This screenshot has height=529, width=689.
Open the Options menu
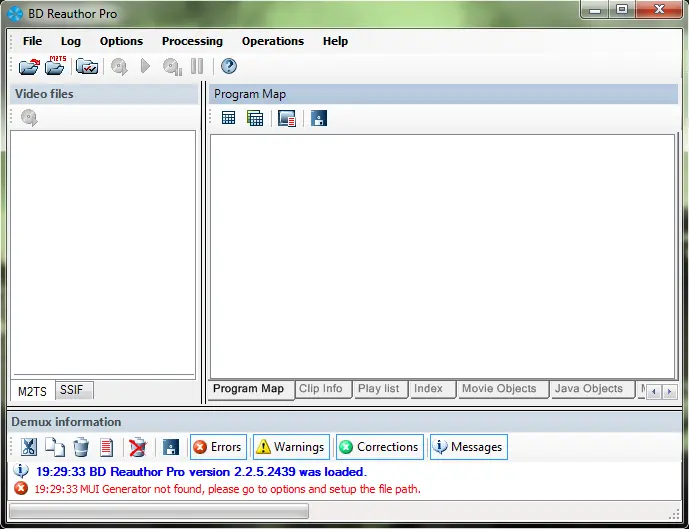point(121,41)
